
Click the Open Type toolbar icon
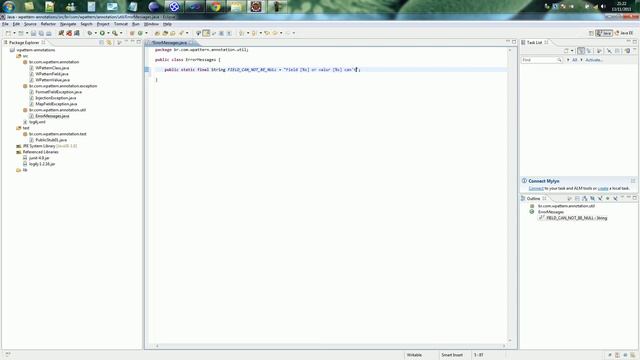pos(157,33)
